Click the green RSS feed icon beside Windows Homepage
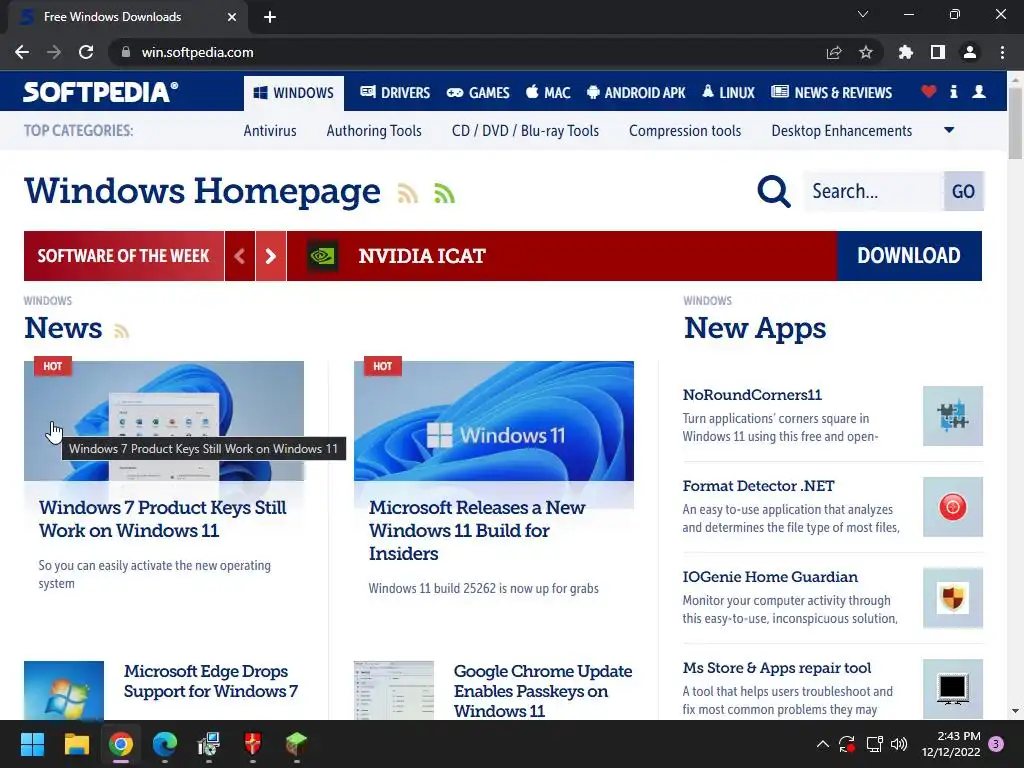 tap(444, 193)
